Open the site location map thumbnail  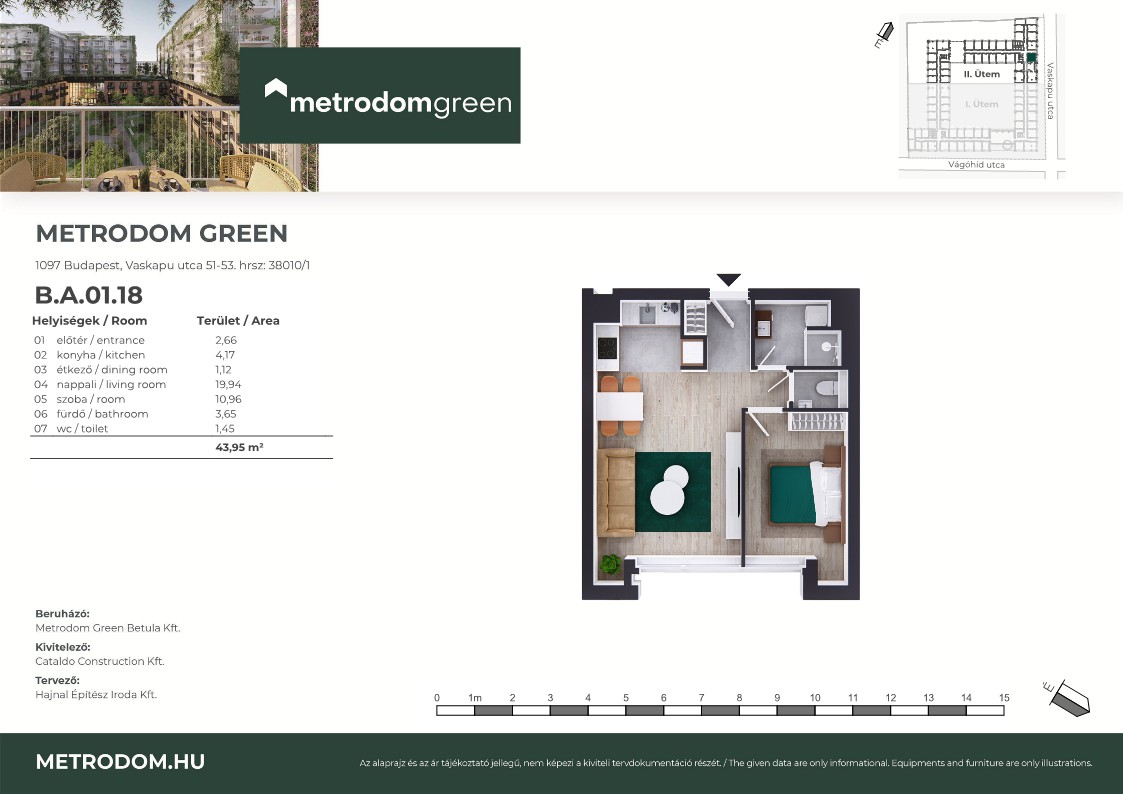pos(981,95)
